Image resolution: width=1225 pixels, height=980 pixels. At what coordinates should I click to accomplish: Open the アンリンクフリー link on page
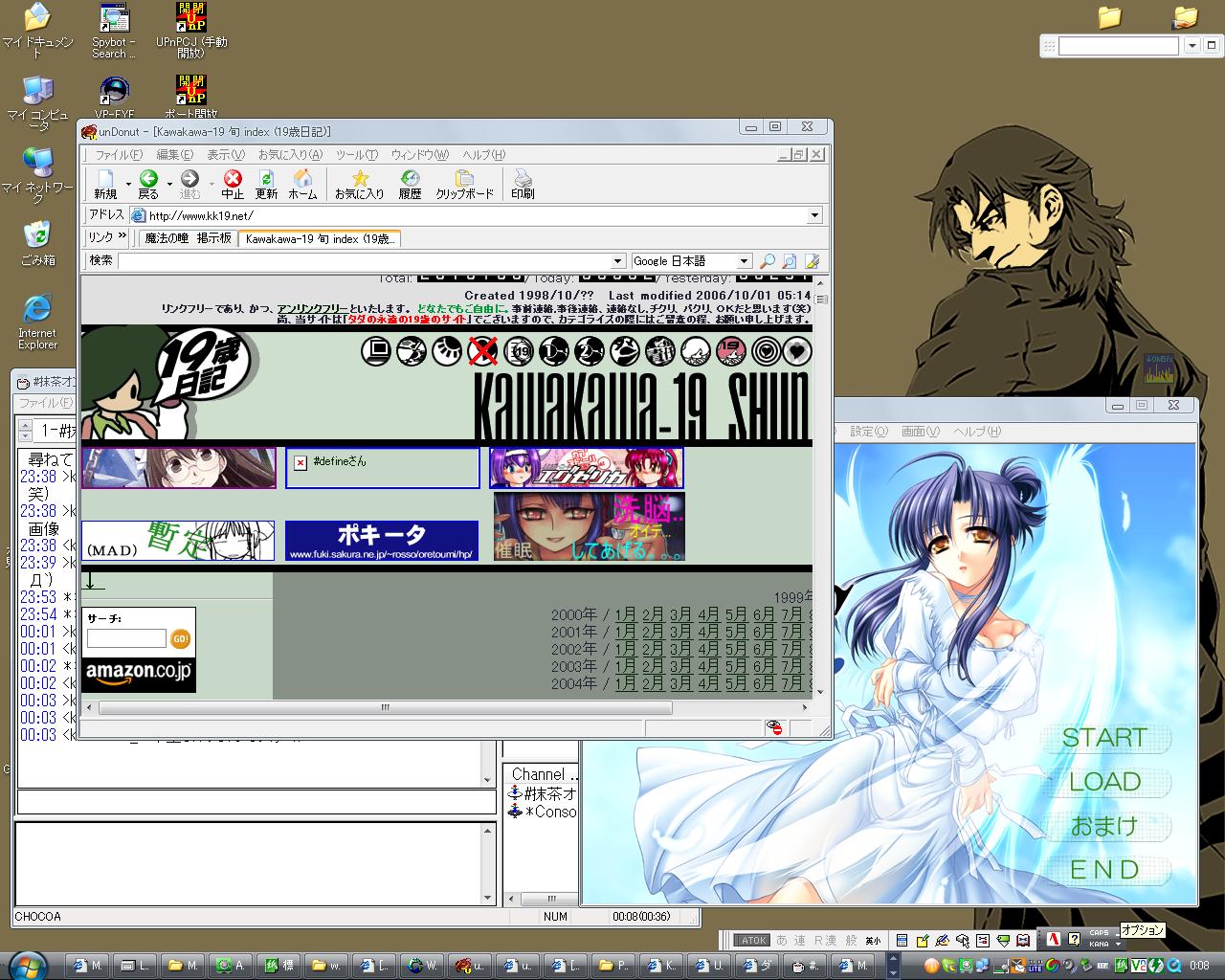point(313,309)
